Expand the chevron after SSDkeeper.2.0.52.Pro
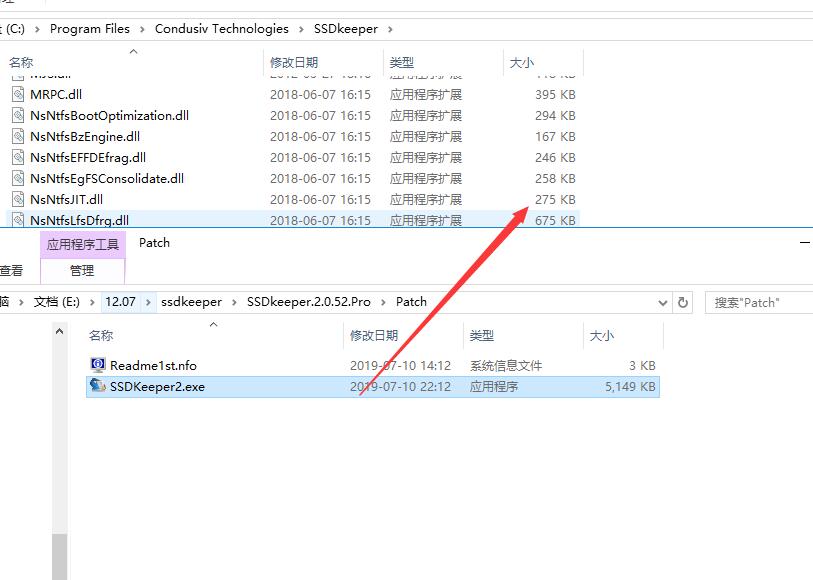 tap(383, 302)
